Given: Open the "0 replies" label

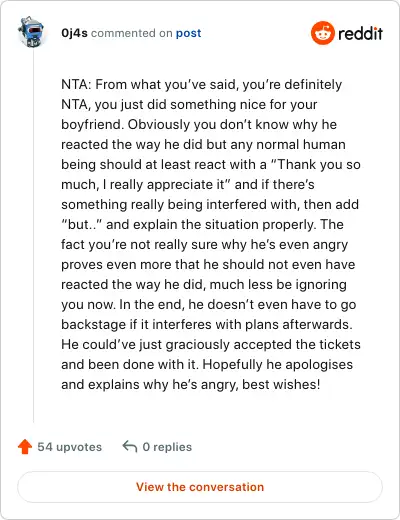Looking at the screenshot, I should click(x=167, y=447).
